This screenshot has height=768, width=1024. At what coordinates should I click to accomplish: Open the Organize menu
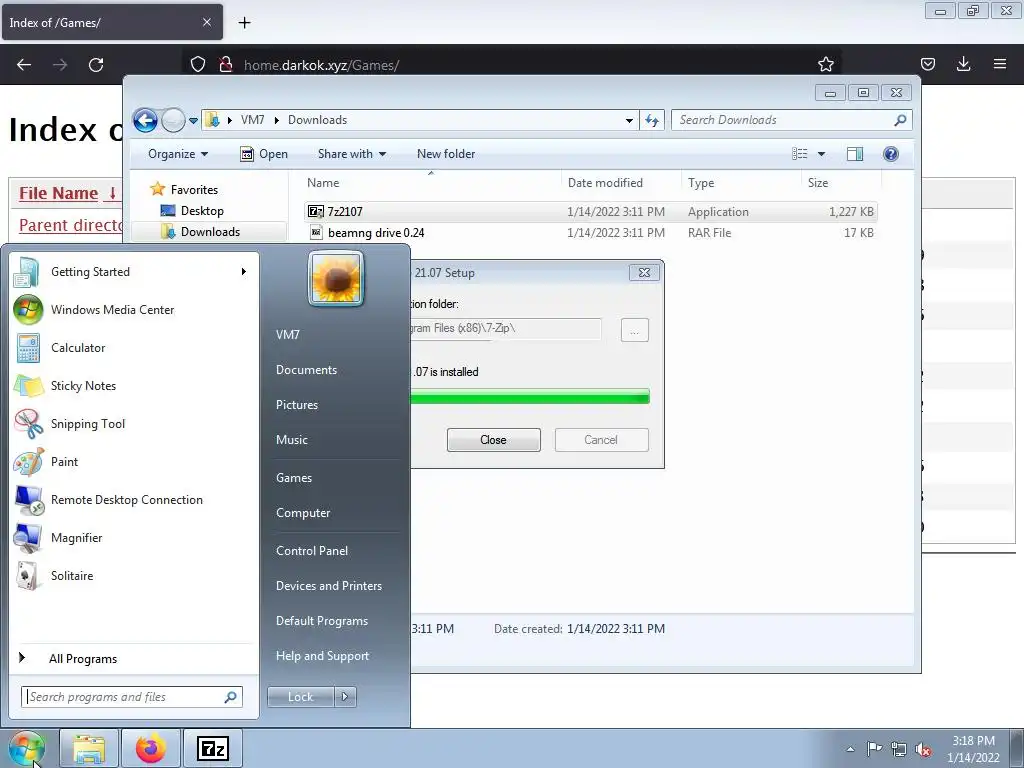pos(178,154)
